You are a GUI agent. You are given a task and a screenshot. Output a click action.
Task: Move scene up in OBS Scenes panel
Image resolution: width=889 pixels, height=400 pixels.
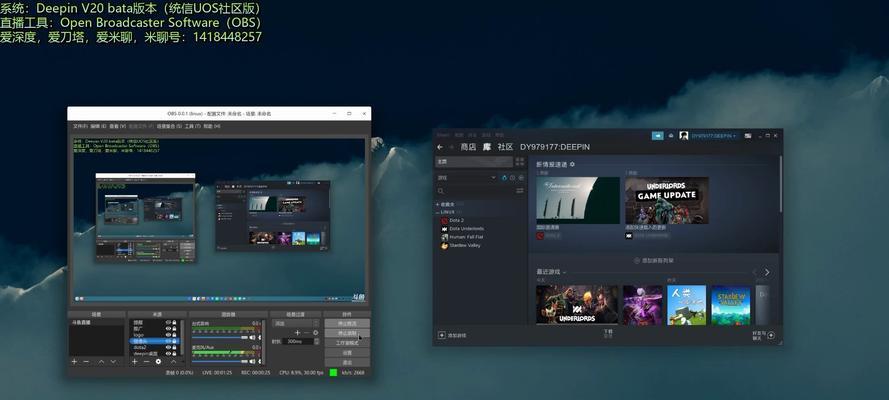click(x=101, y=361)
